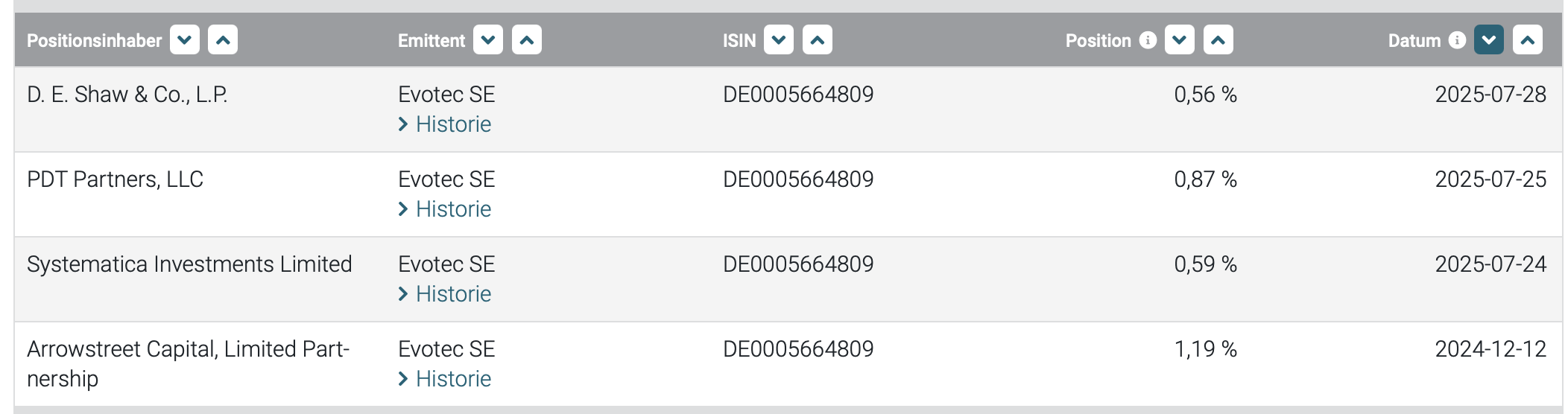
Task: Sort ISIN column ascending
Action: [x=818, y=40]
